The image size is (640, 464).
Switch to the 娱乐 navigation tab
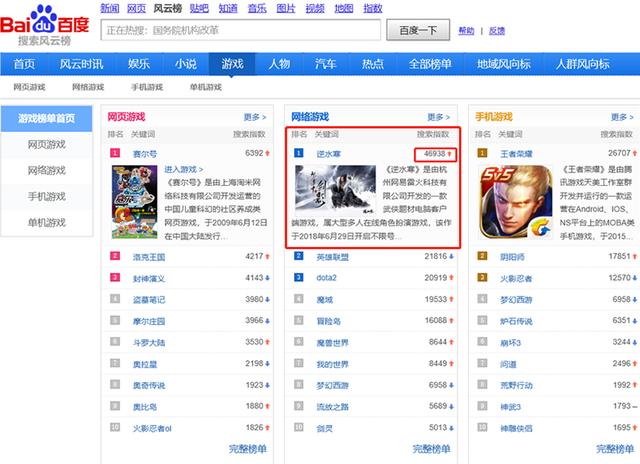(x=139, y=64)
